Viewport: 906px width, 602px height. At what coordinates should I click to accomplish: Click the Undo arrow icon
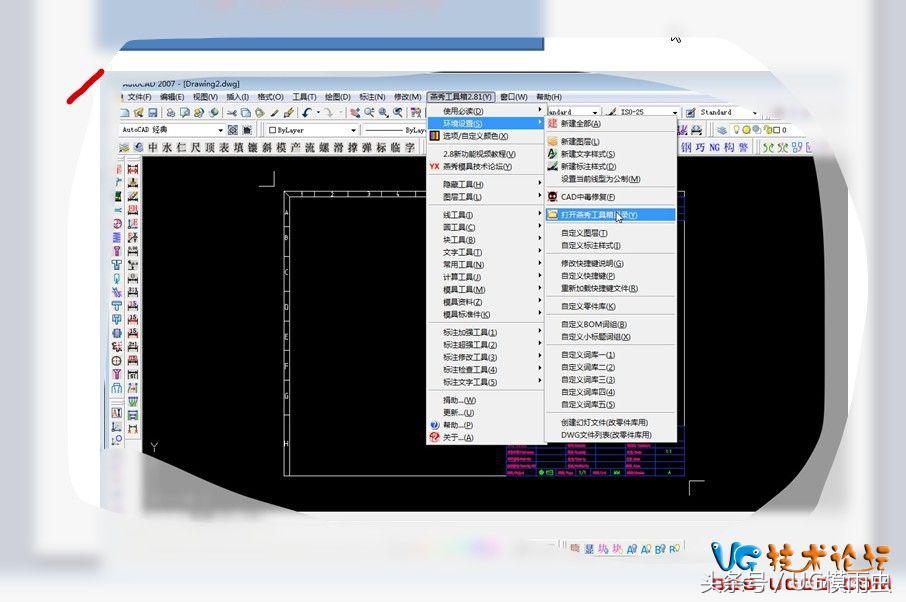[x=307, y=113]
